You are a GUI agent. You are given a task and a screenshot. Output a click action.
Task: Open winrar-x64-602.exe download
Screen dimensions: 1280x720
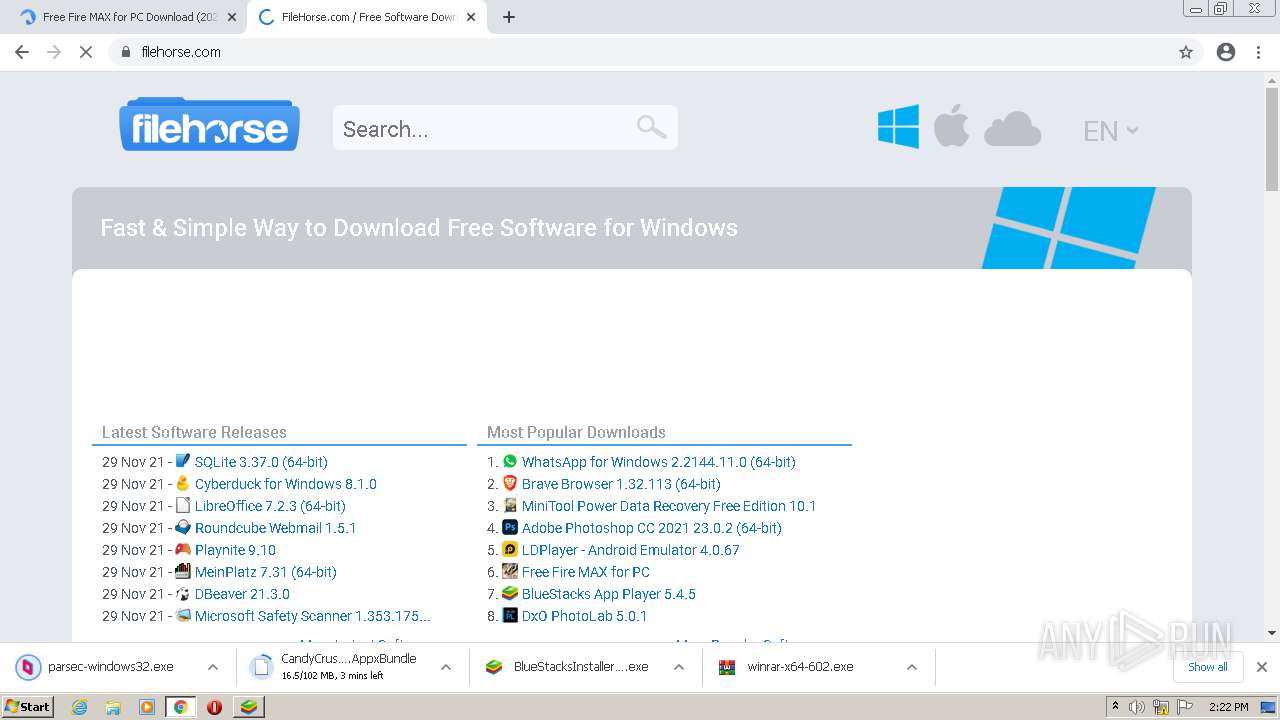pos(800,667)
